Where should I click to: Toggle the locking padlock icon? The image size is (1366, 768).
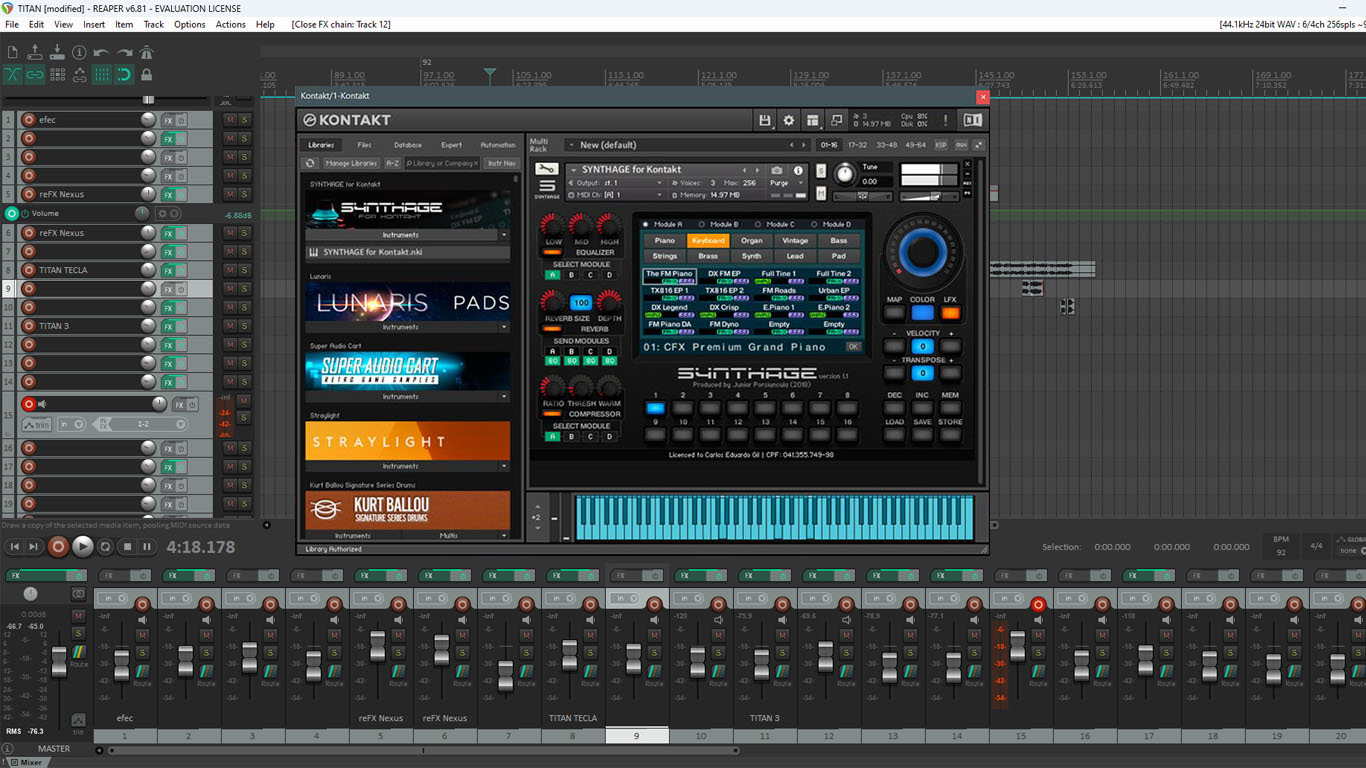point(147,74)
